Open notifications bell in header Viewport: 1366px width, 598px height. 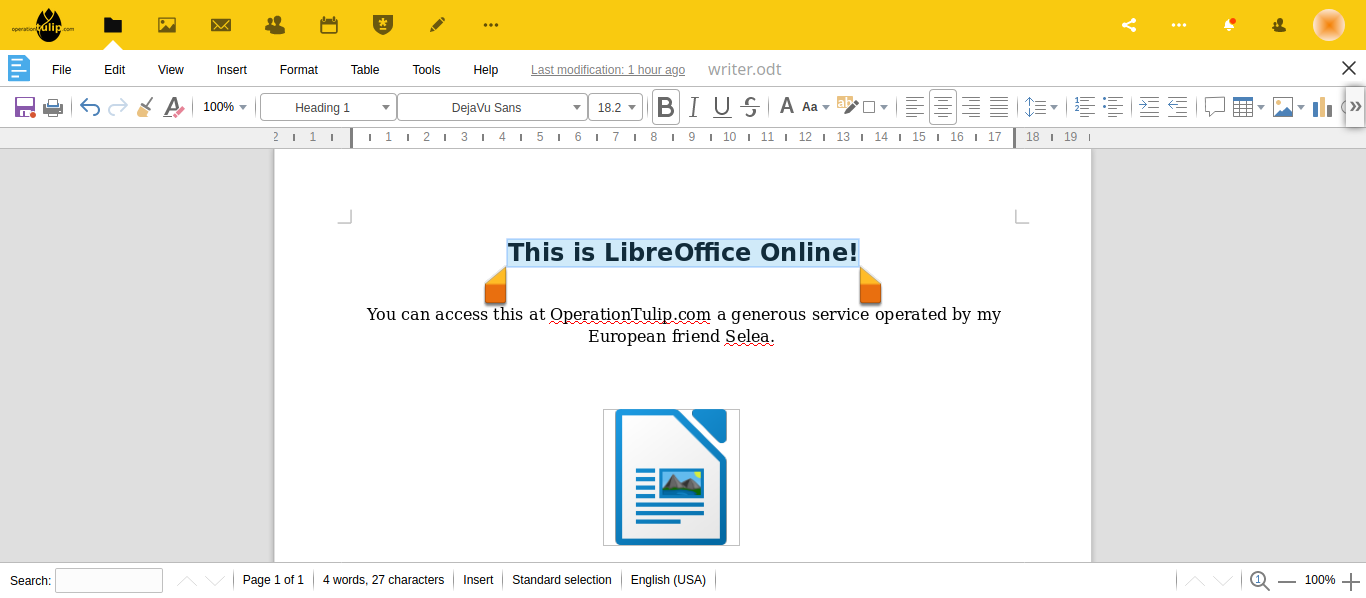pos(1230,25)
